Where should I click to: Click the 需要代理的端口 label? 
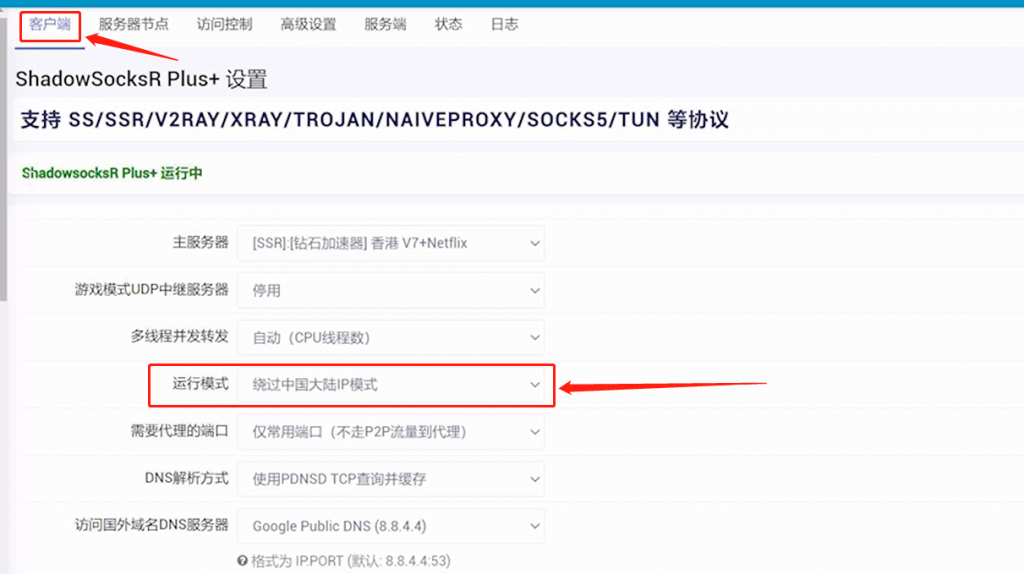pos(180,430)
